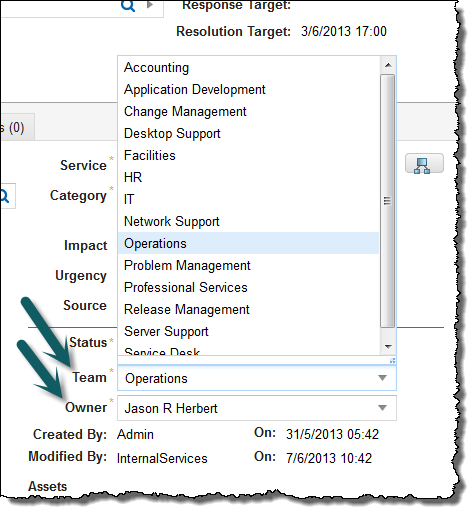This screenshot has height=514, width=476.
Task: Open the Owner dropdown arrow
Action: [x=382, y=408]
